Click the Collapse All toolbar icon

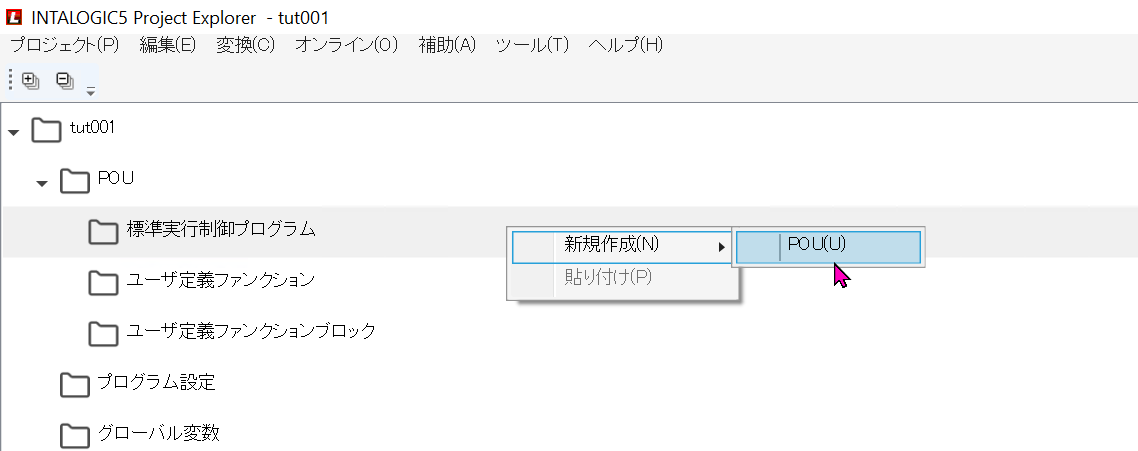[64, 81]
